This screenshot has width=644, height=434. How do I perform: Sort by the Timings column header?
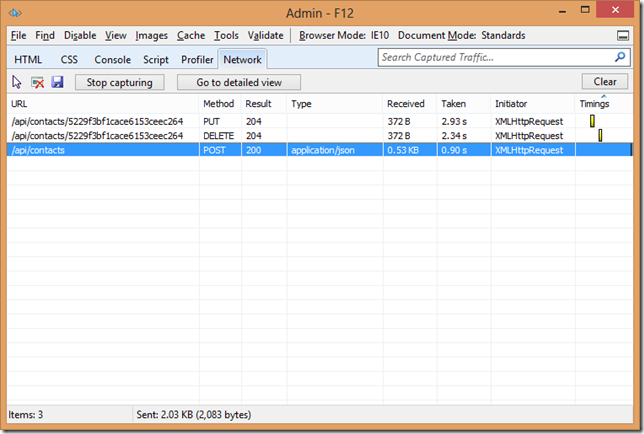tap(594, 104)
